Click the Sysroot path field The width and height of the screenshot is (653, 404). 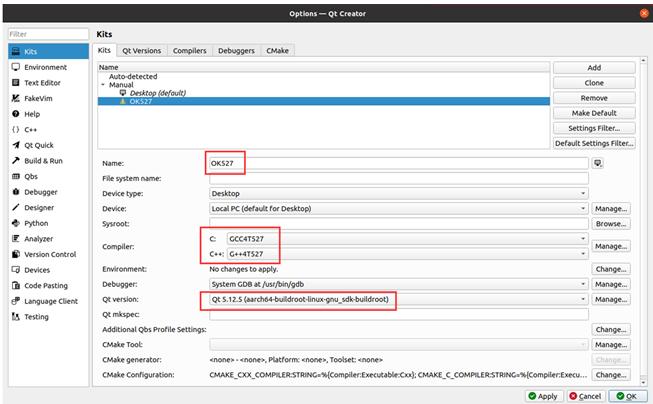click(x=399, y=224)
